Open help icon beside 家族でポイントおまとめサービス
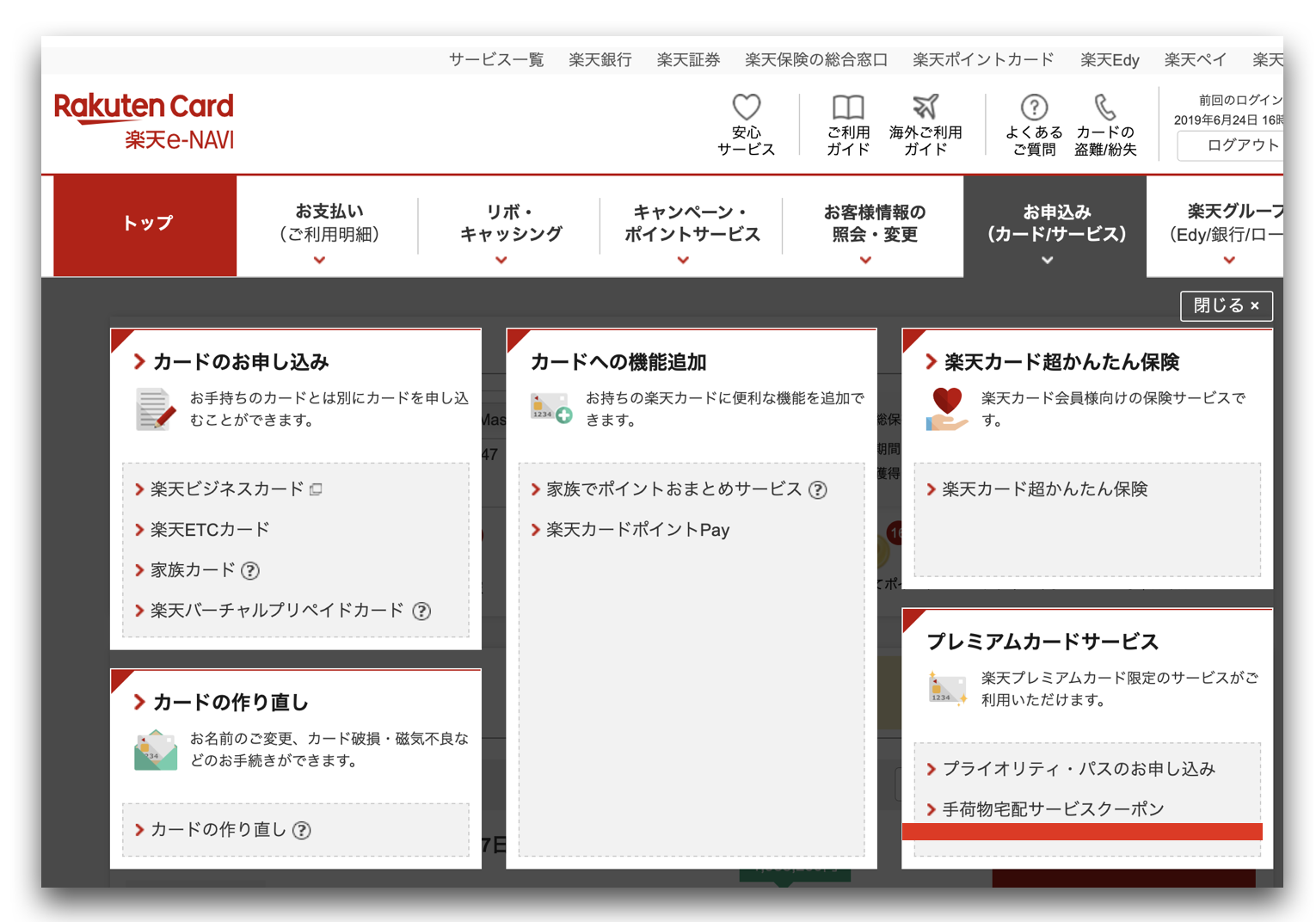 (818, 489)
